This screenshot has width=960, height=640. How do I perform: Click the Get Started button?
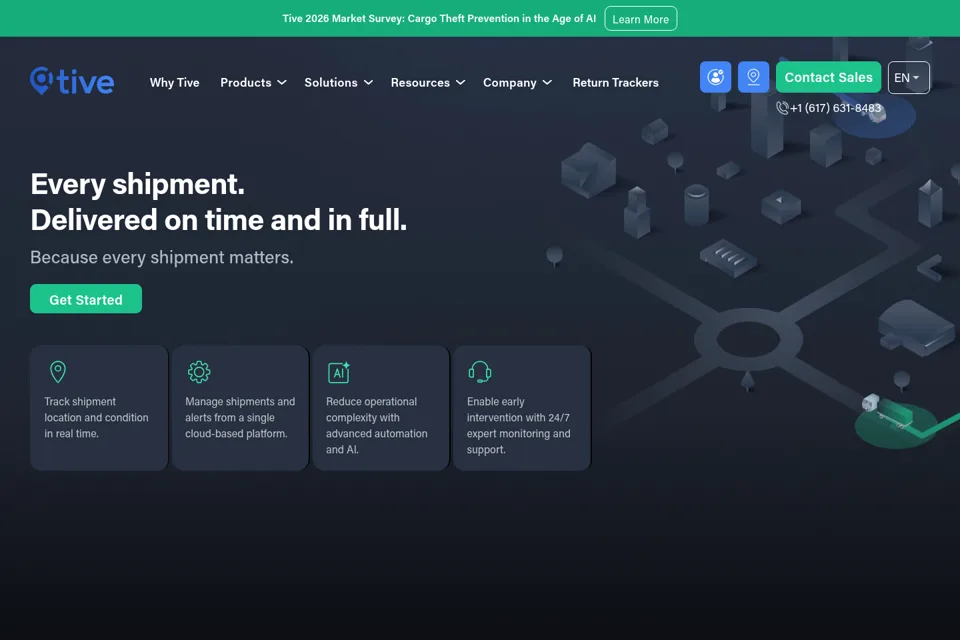click(86, 299)
